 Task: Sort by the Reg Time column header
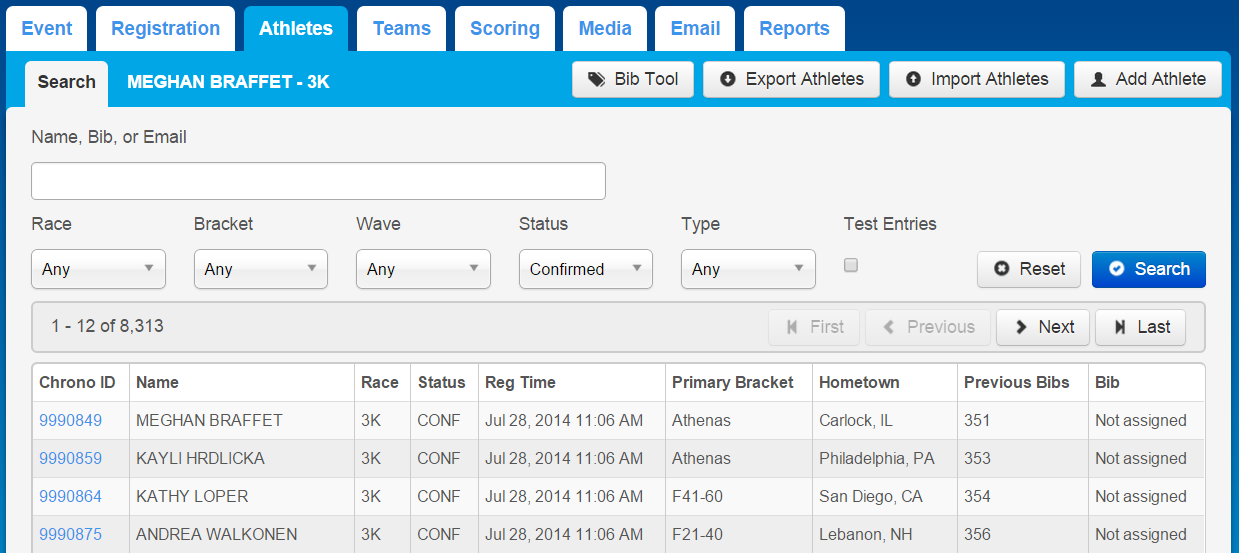pyautogui.click(x=520, y=382)
